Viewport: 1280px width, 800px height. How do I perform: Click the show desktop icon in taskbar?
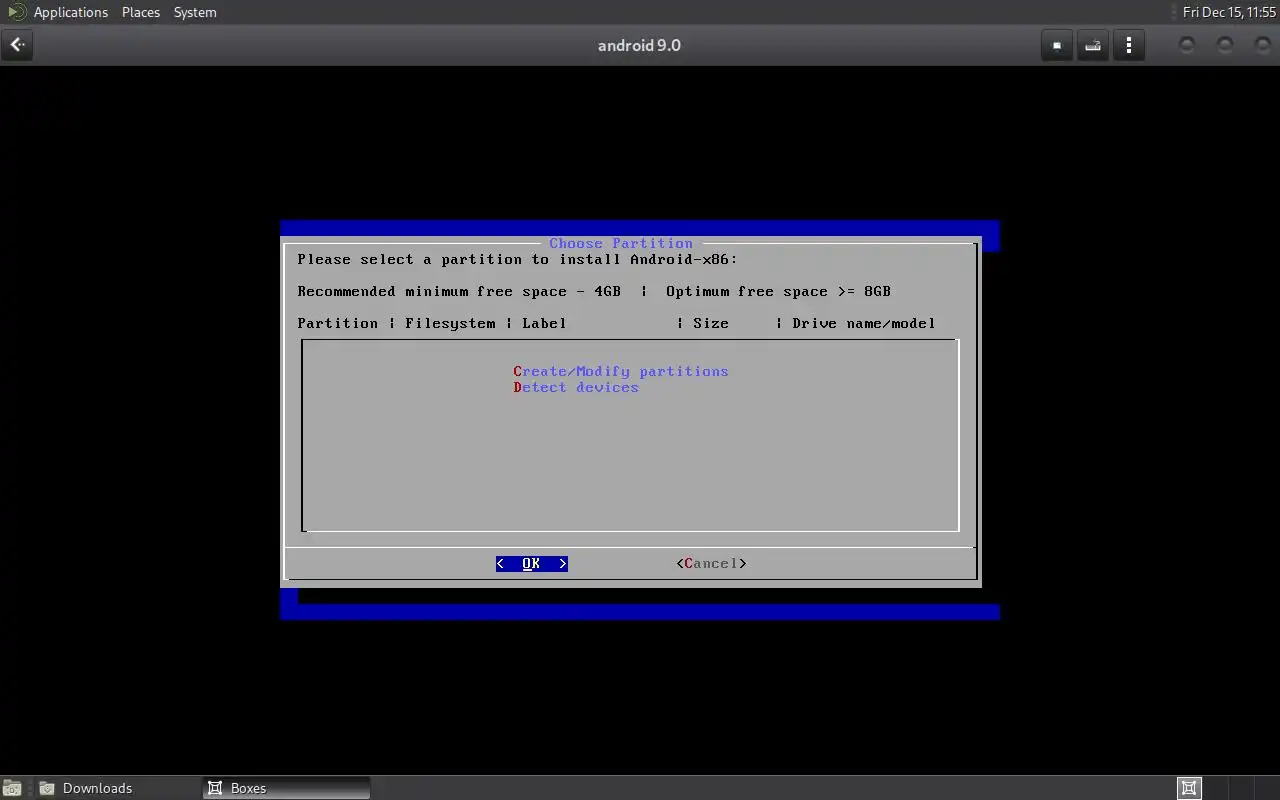click(x=12, y=788)
